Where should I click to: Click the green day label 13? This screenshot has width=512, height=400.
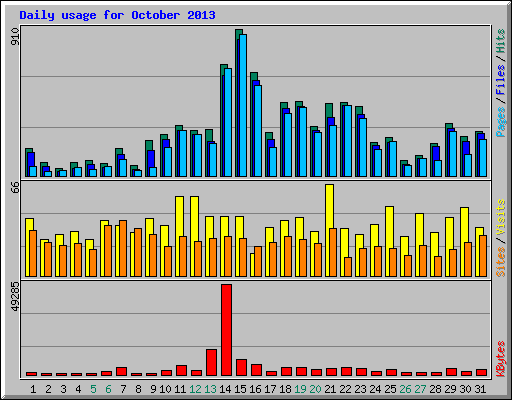[210, 389]
